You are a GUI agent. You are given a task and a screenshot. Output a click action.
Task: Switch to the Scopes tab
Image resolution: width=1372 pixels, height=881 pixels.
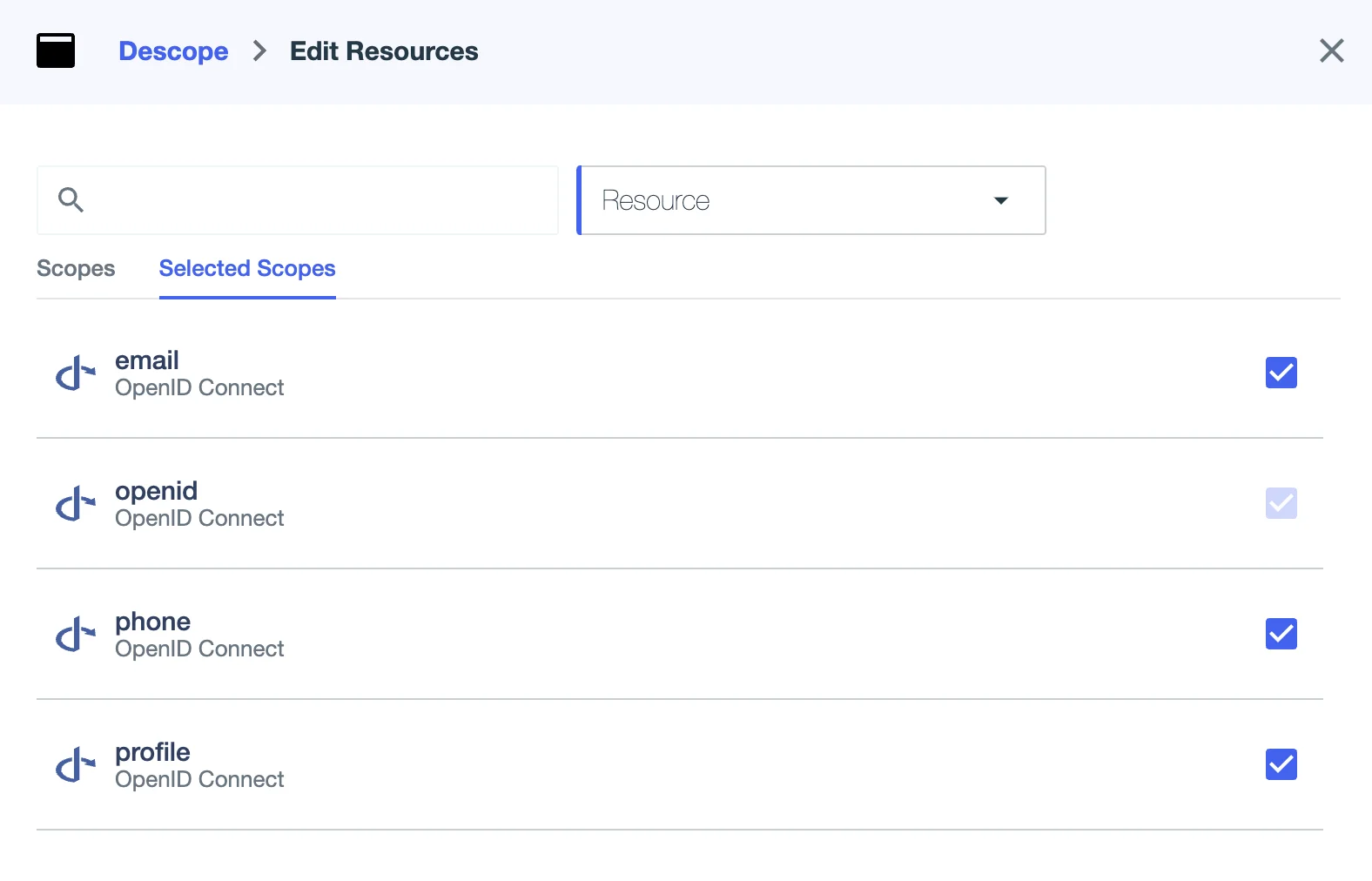[76, 268]
